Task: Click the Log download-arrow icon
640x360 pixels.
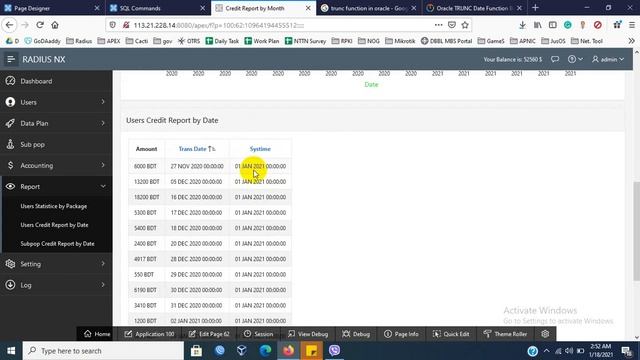Action: (x=10, y=285)
